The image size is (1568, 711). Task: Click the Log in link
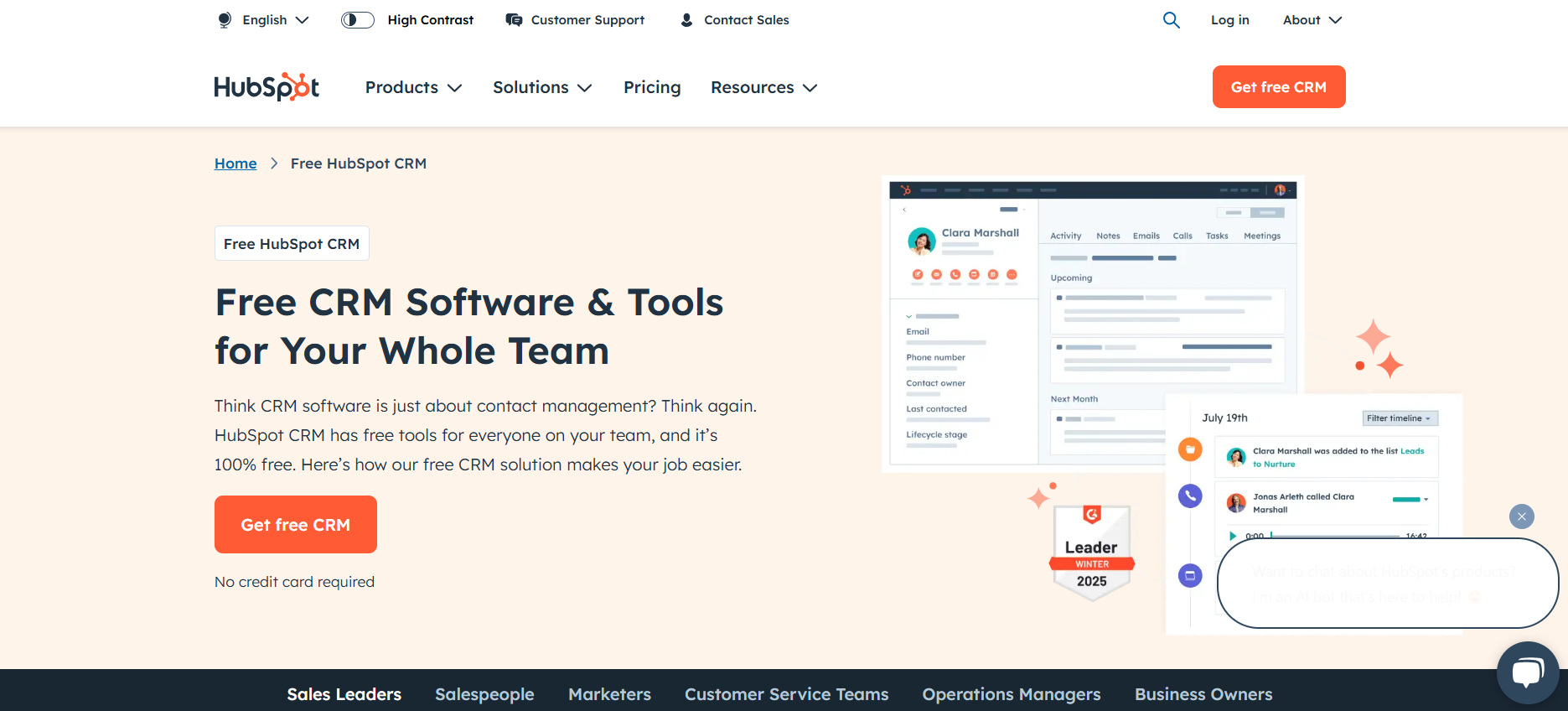1230,20
